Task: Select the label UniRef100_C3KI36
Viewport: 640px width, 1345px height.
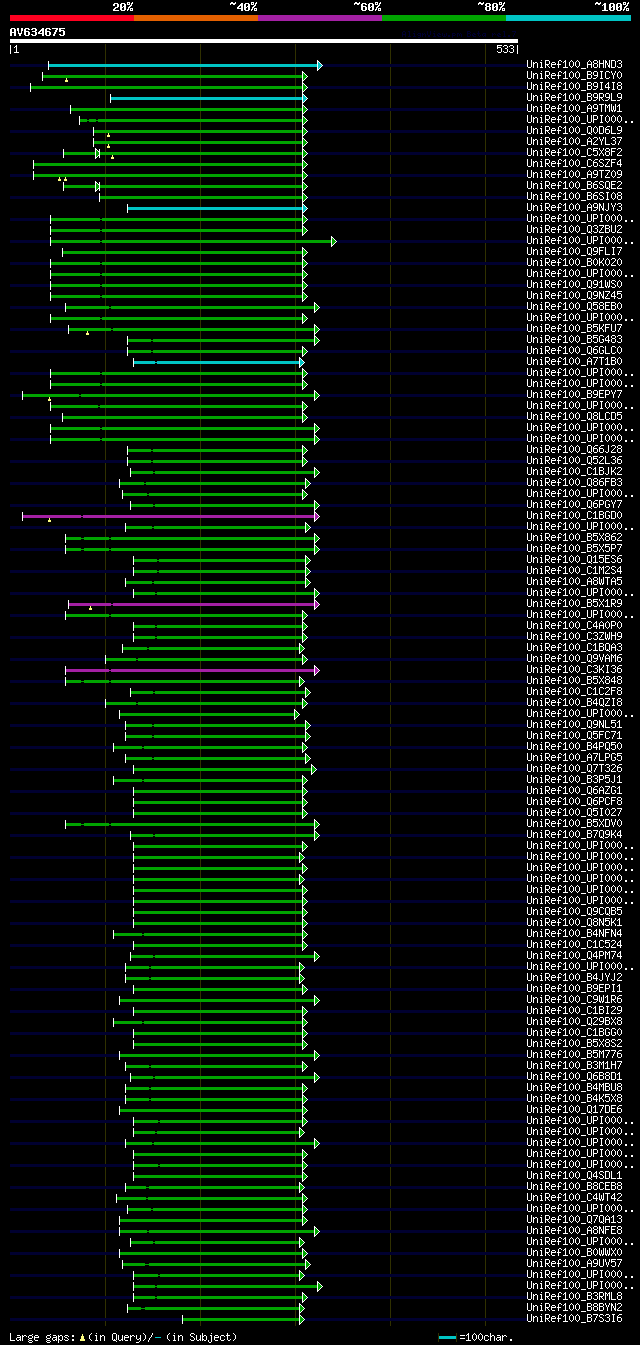Action: [574, 670]
